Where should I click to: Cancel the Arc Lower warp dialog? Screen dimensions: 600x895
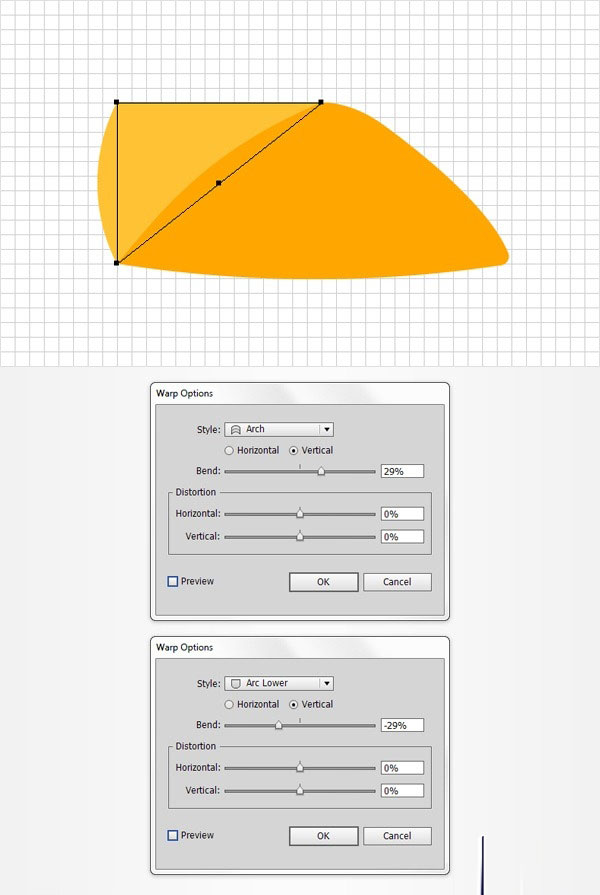[397, 836]
